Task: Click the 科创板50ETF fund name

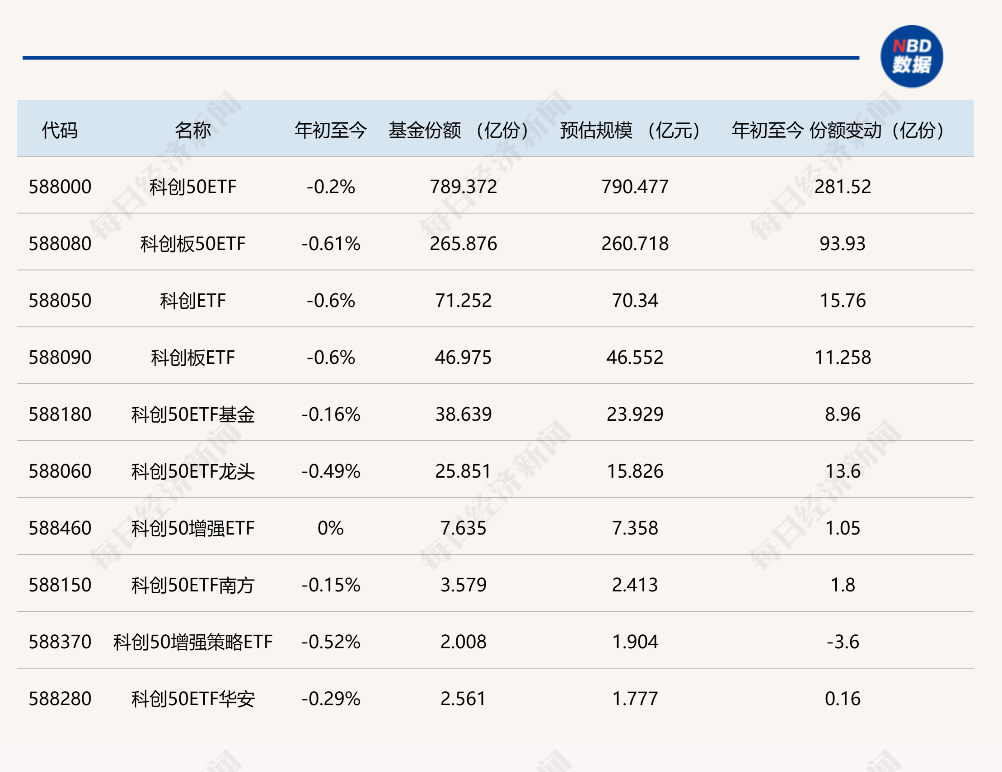Action: 193,244
